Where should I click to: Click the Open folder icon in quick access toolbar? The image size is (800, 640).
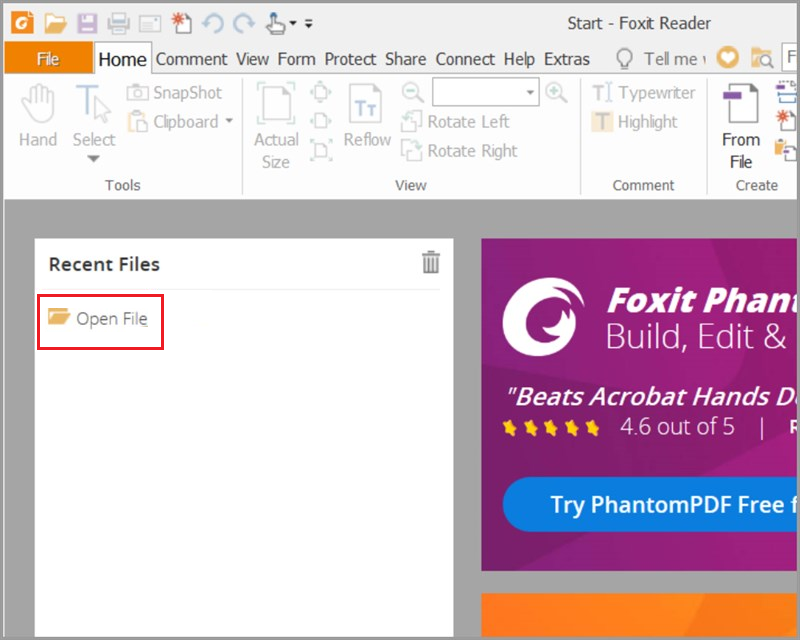[x=55, y=22]
